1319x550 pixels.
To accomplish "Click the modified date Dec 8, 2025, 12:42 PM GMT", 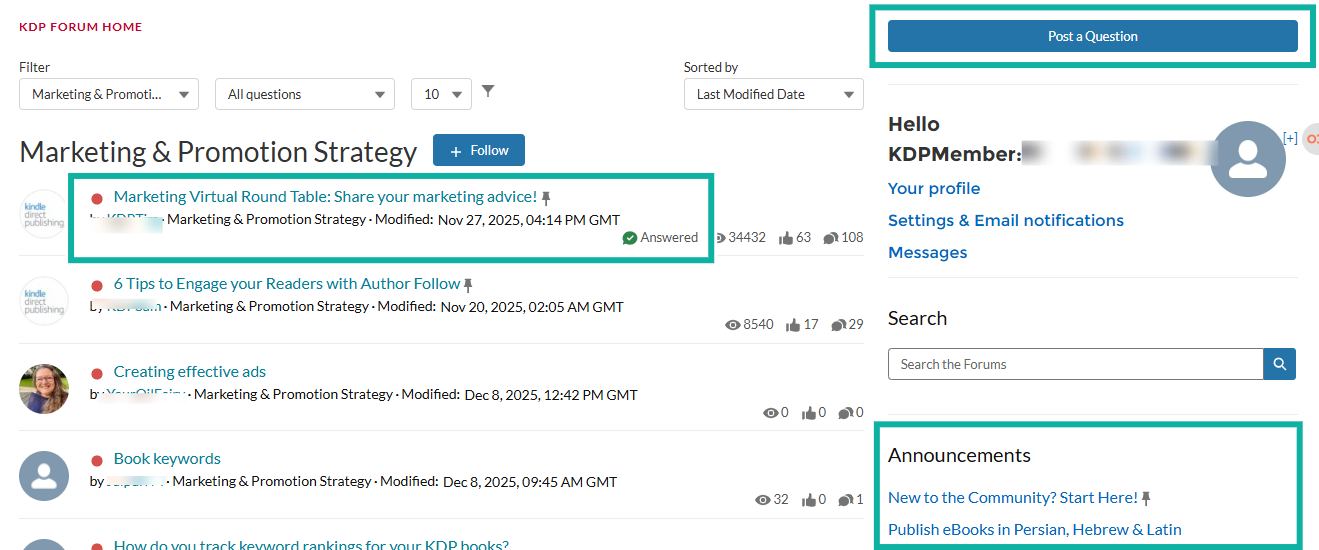I will 551,394.
